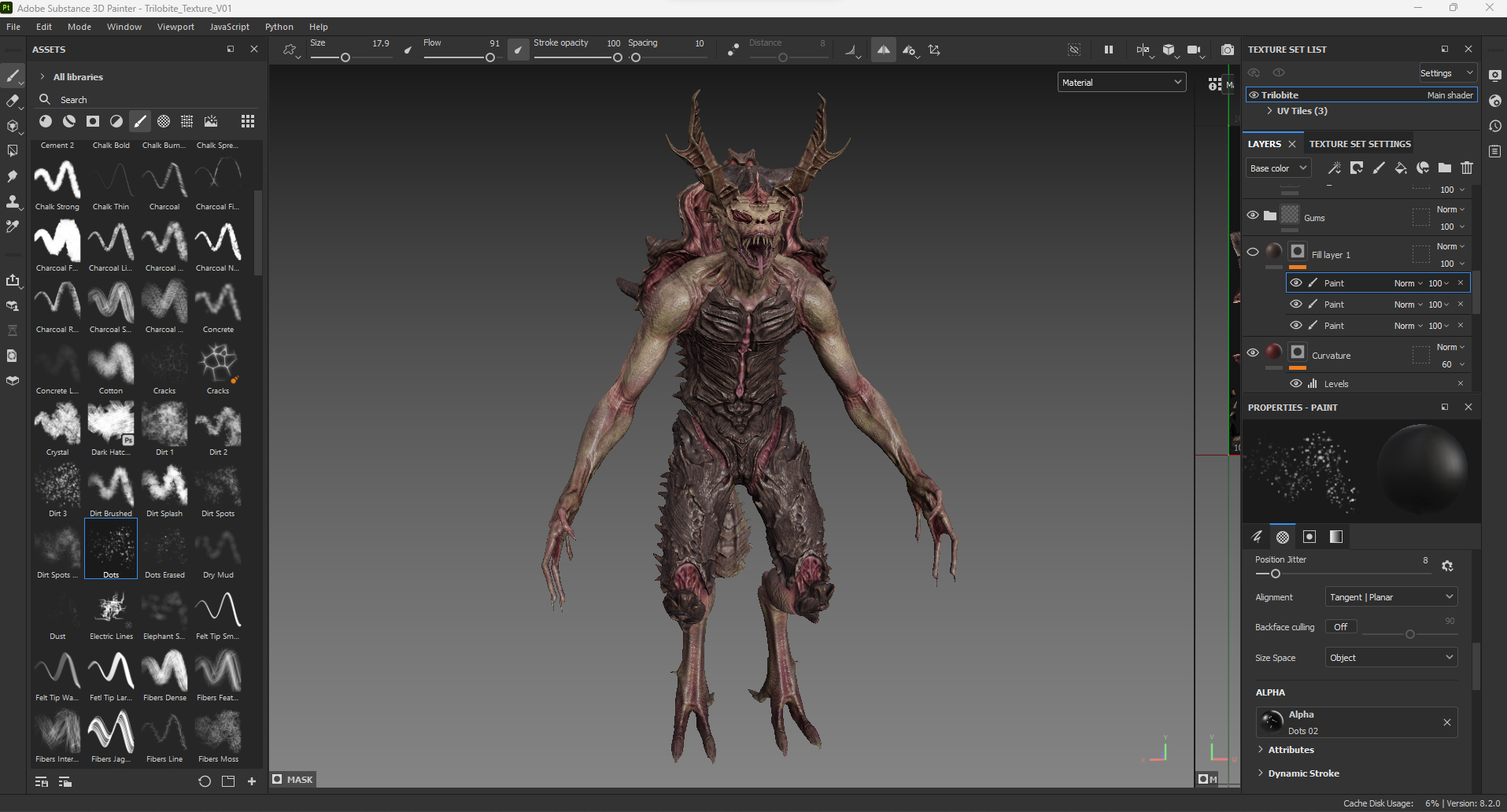Pause rendering with the pause icon
The height and width of the screenshot is (812, 1507).
tap(1108, 50)
